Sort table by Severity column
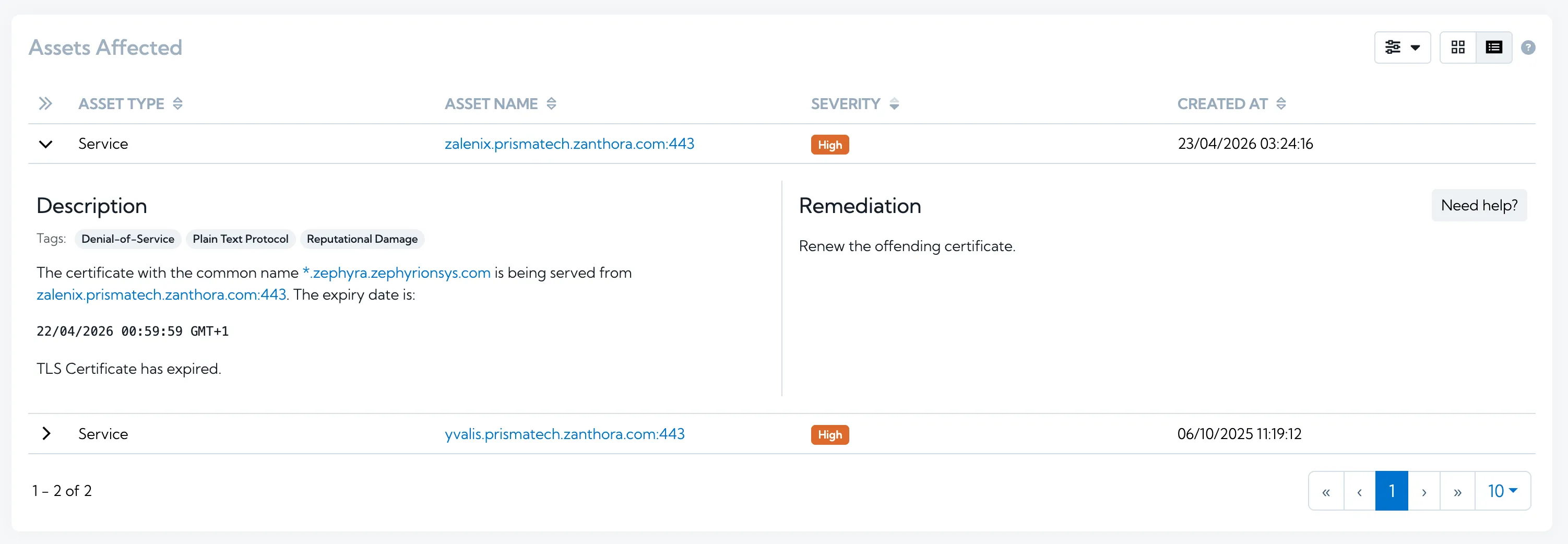This screenshot has width=1568, height=544. click(x=894, y=103)
